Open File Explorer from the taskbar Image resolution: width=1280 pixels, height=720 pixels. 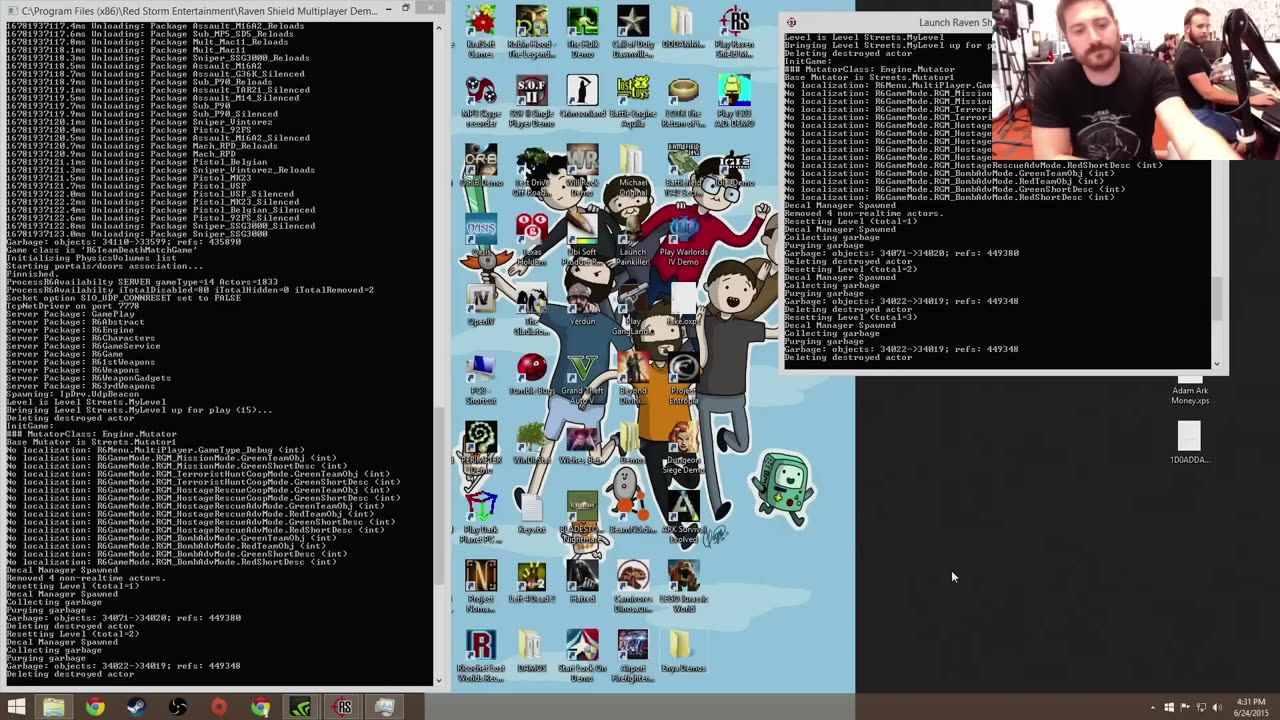54,707
